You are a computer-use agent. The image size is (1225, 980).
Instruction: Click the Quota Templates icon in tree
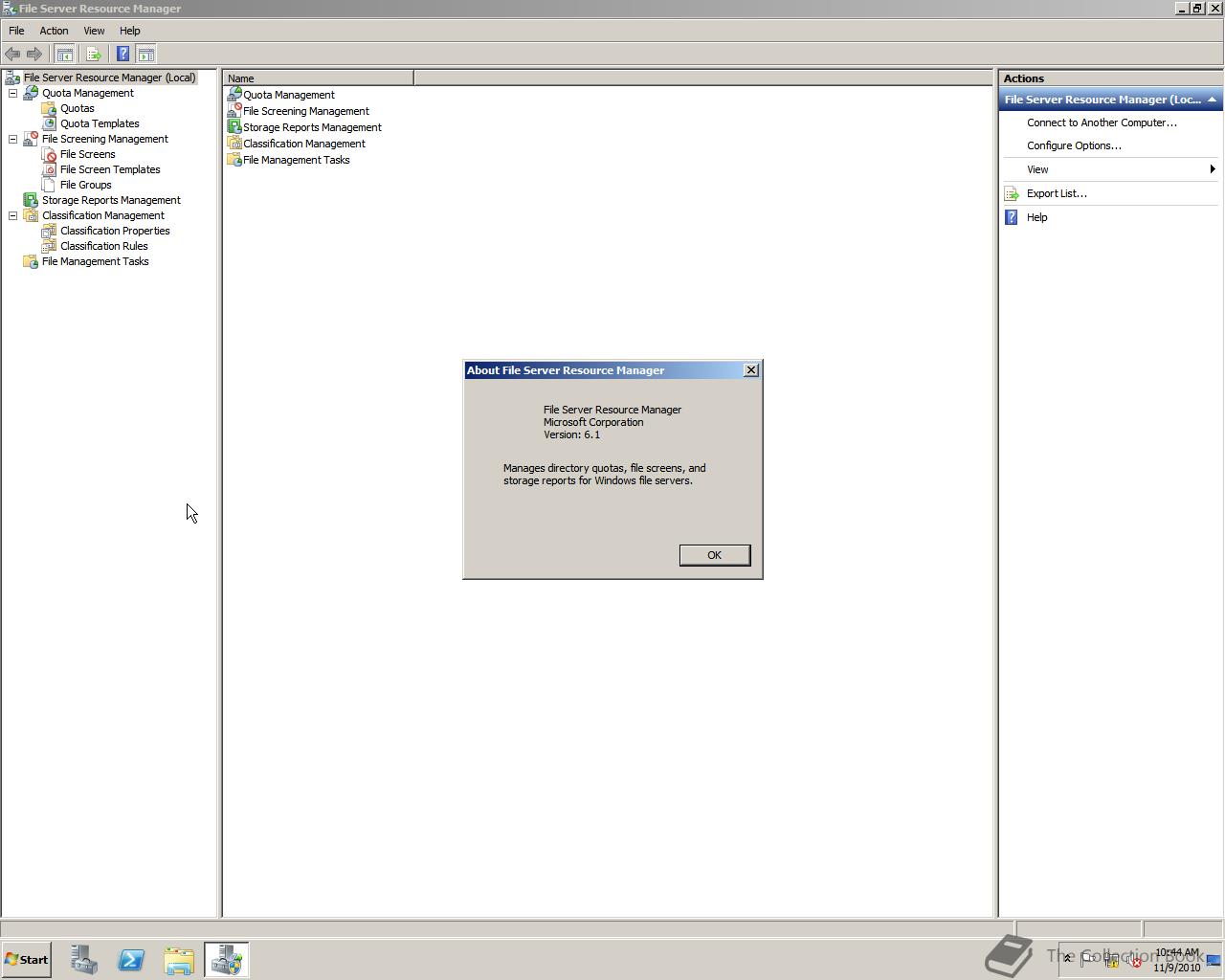(49, 123)
